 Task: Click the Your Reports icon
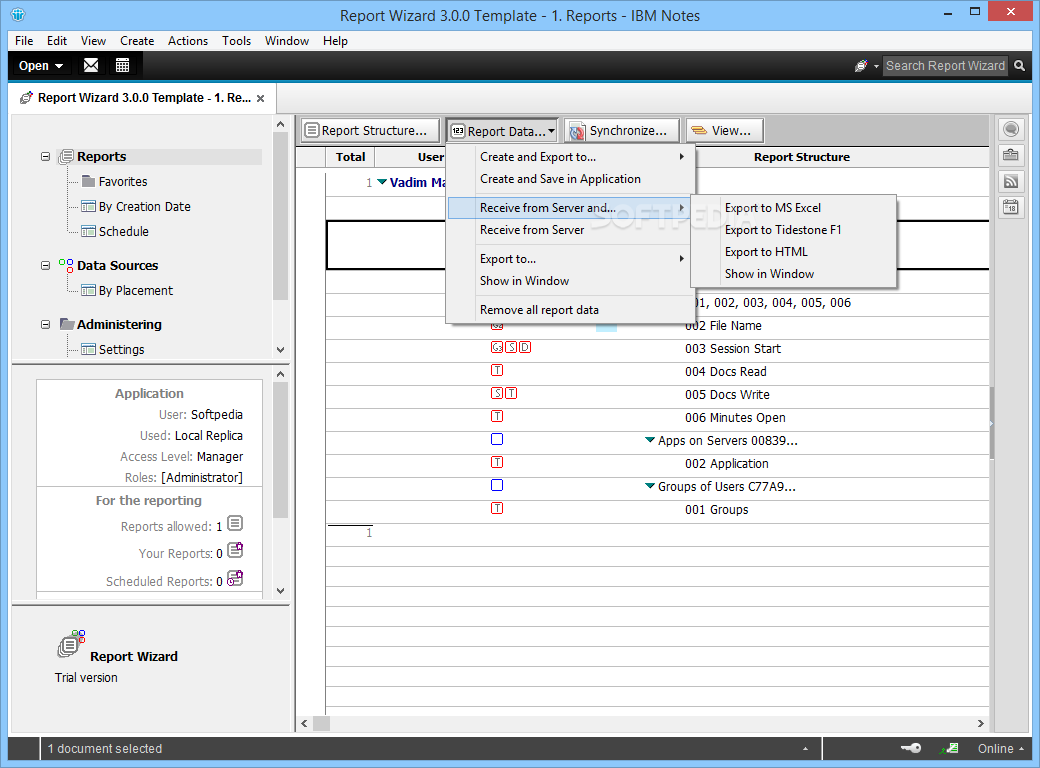point(235,550)
